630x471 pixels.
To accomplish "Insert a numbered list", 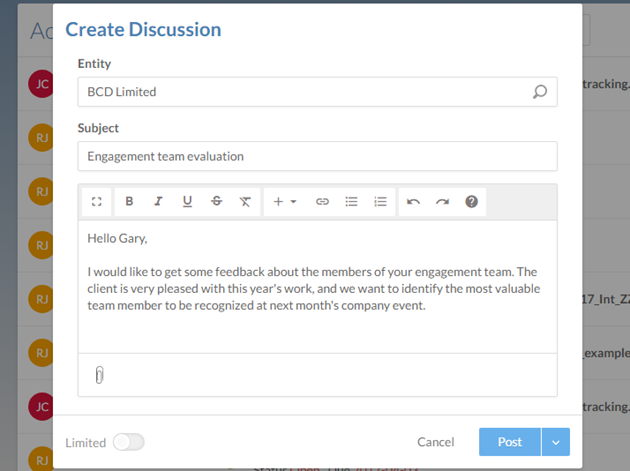I will click(380, 201).
